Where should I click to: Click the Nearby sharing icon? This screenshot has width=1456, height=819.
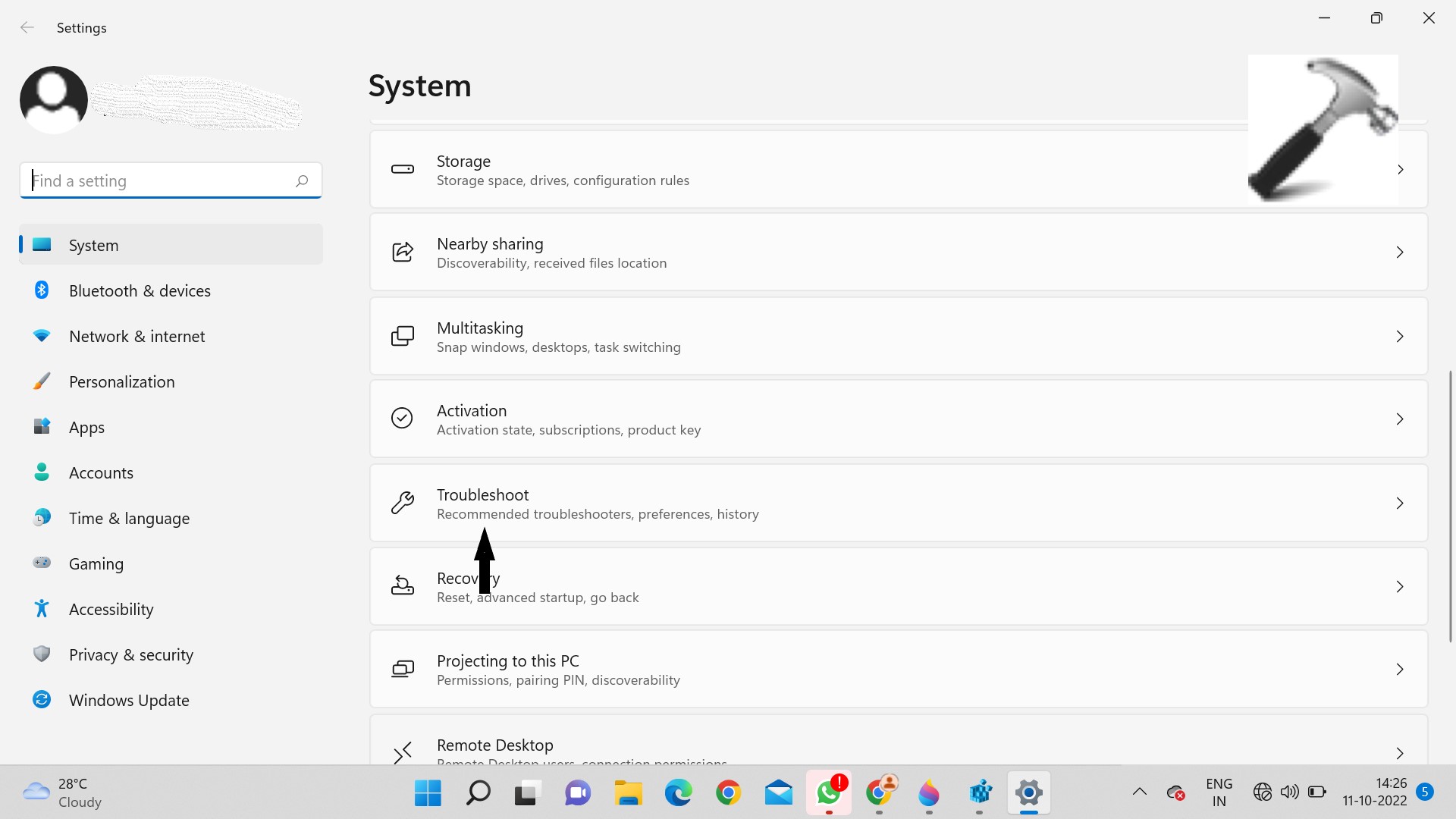click(x=402, y=252)
